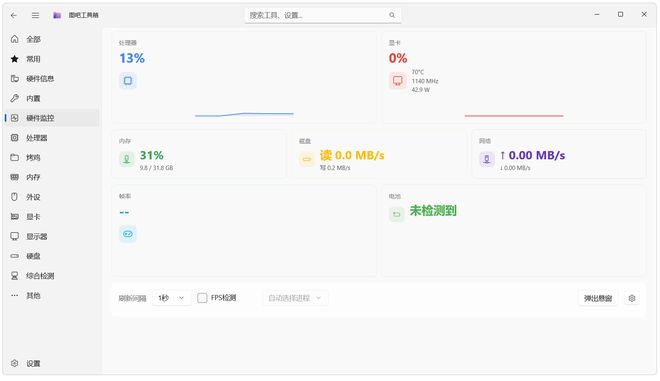Select 硬件监控 in the sidebar

click(x=52, y=118)
